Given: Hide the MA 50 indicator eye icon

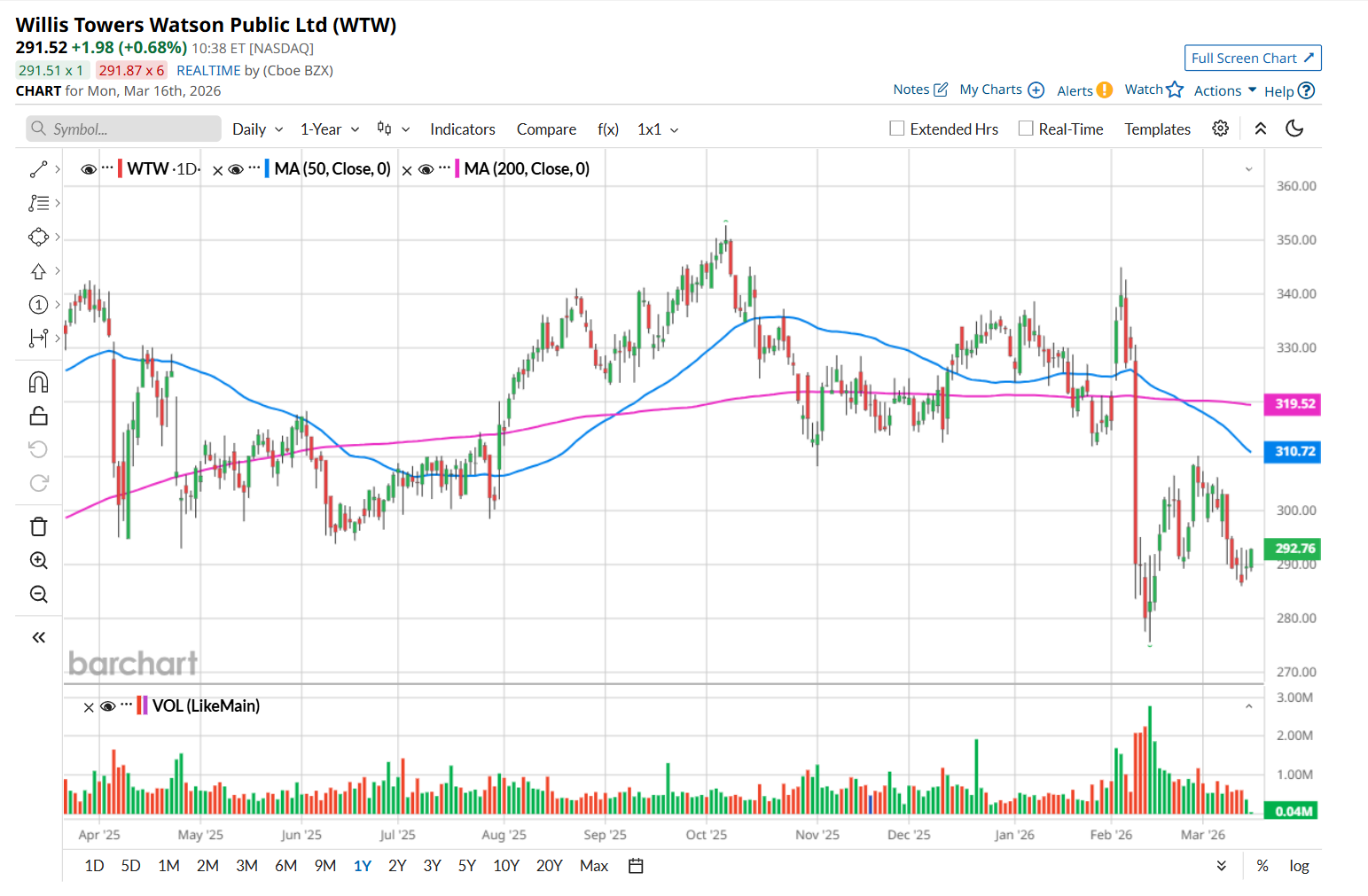Looking at the screenshot, I should click(x=236, y=169).
